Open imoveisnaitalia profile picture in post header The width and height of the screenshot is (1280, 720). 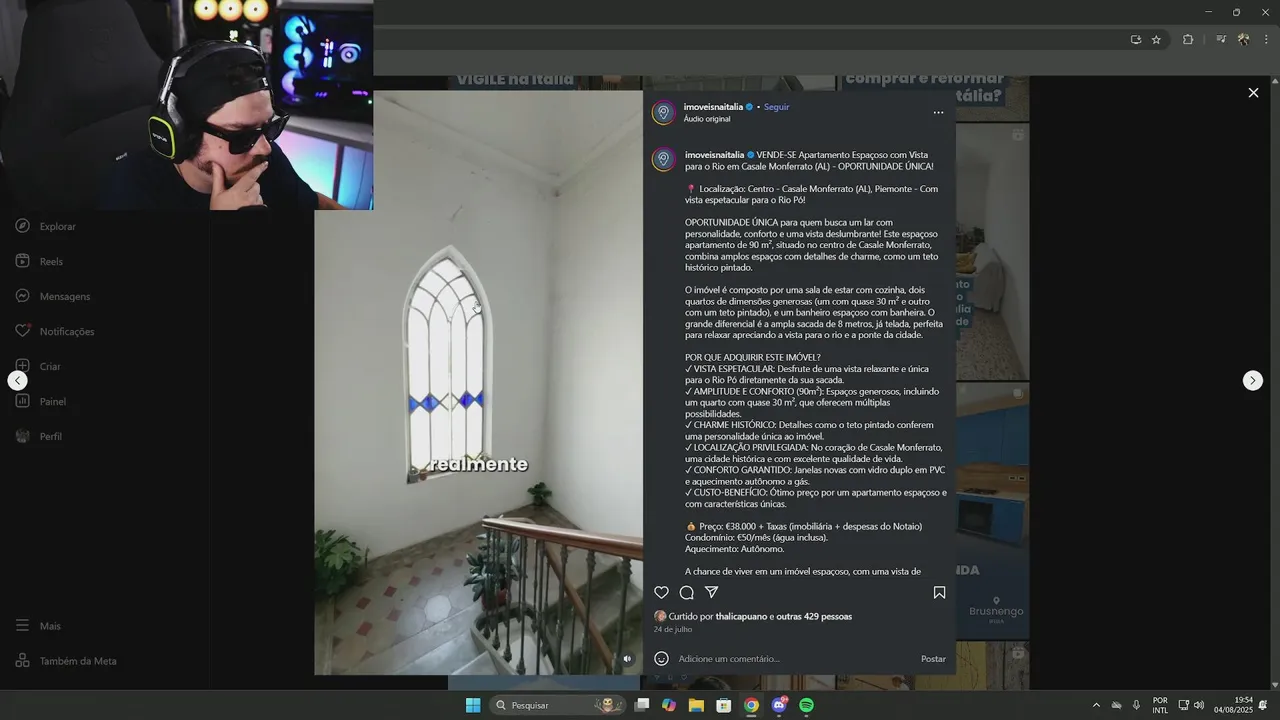[663, 112]
